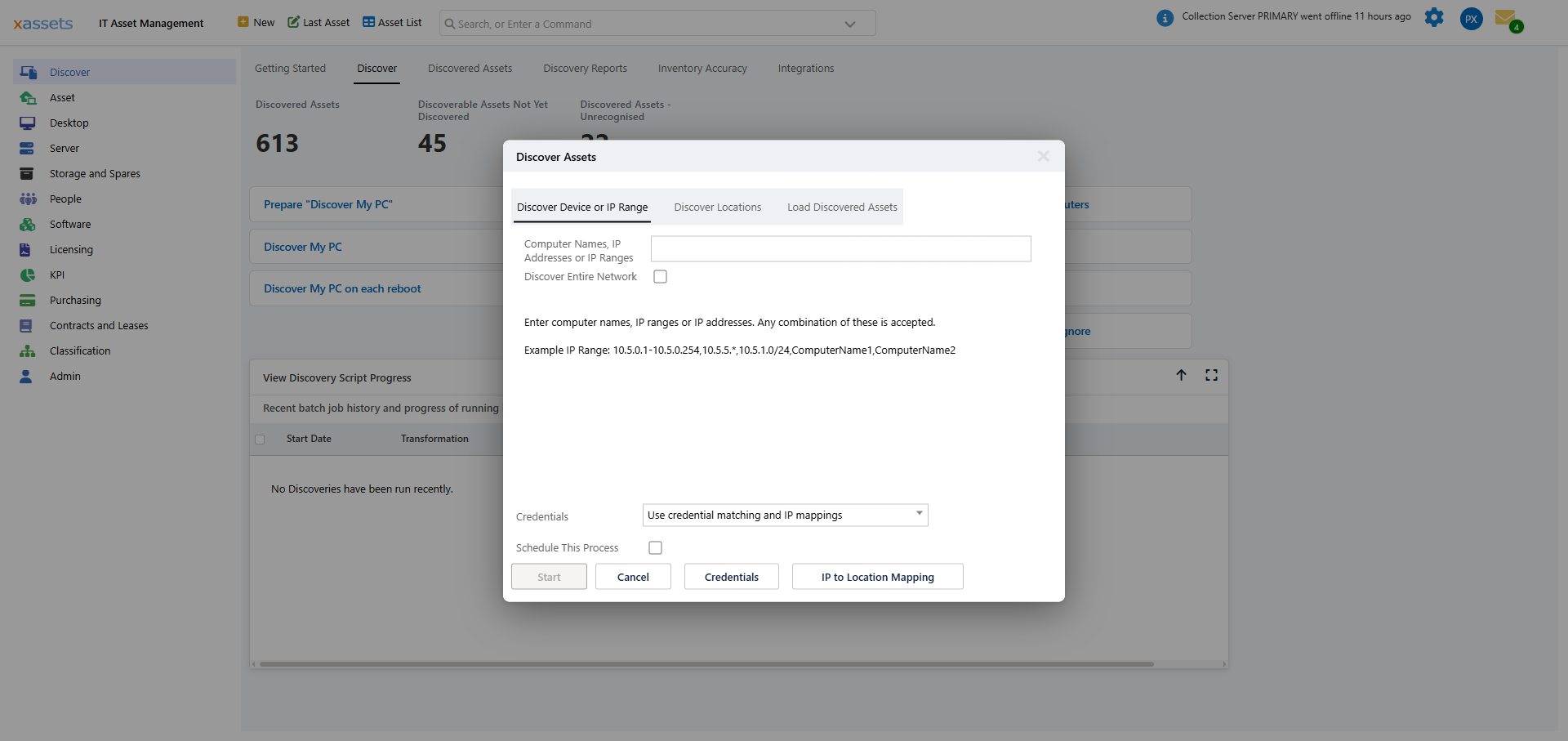
Task: Click the 613 Discovered Assets count
Action: pos(278,144)
